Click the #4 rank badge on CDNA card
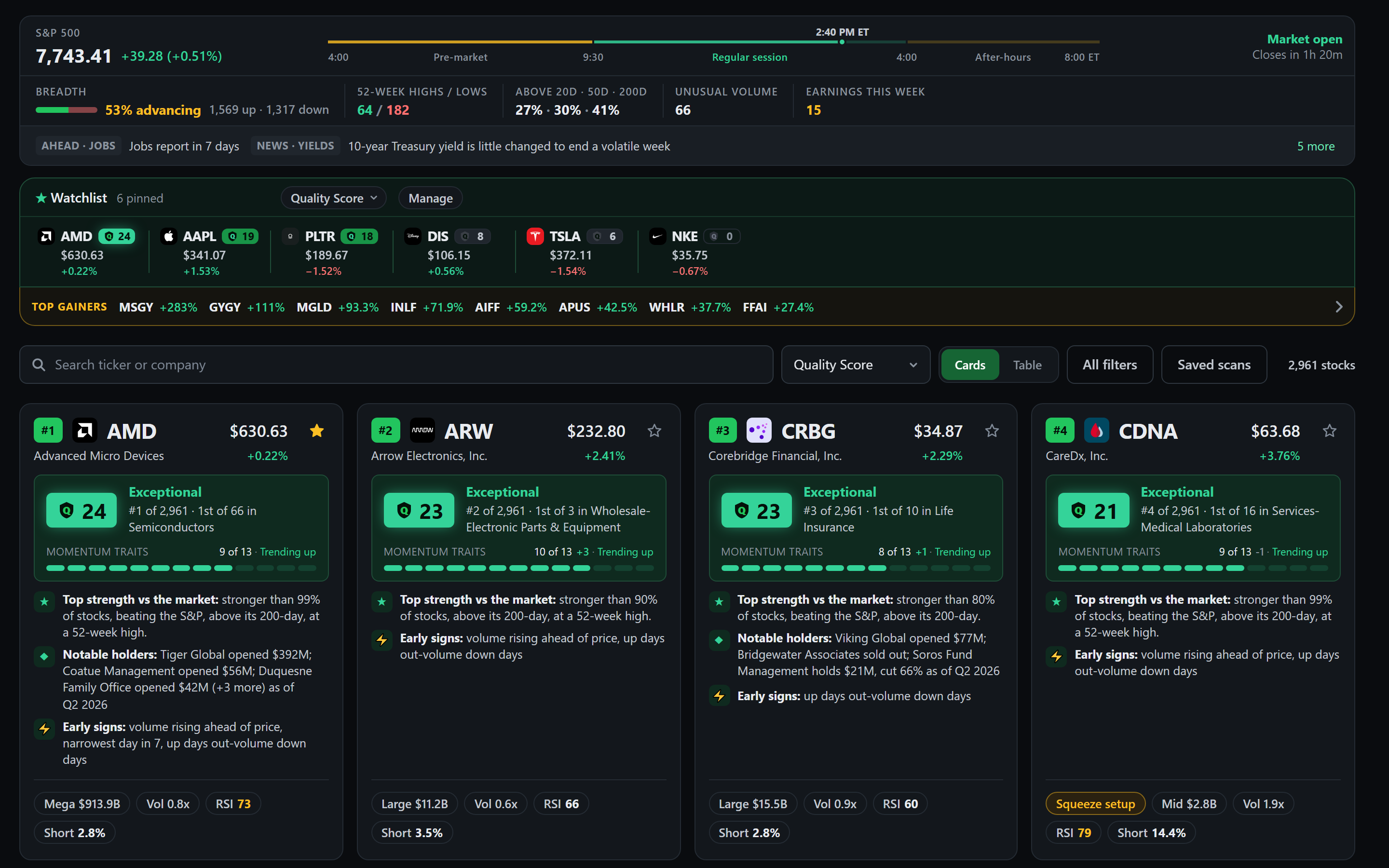Image resolution: width=1389 pixels, height=868 pixels. click(1060, 431)
